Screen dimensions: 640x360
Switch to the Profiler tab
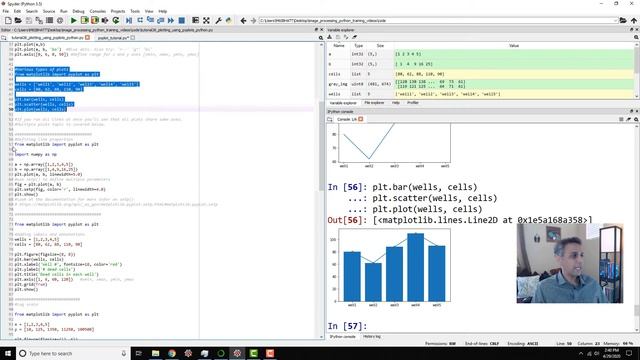pos(413,103)
